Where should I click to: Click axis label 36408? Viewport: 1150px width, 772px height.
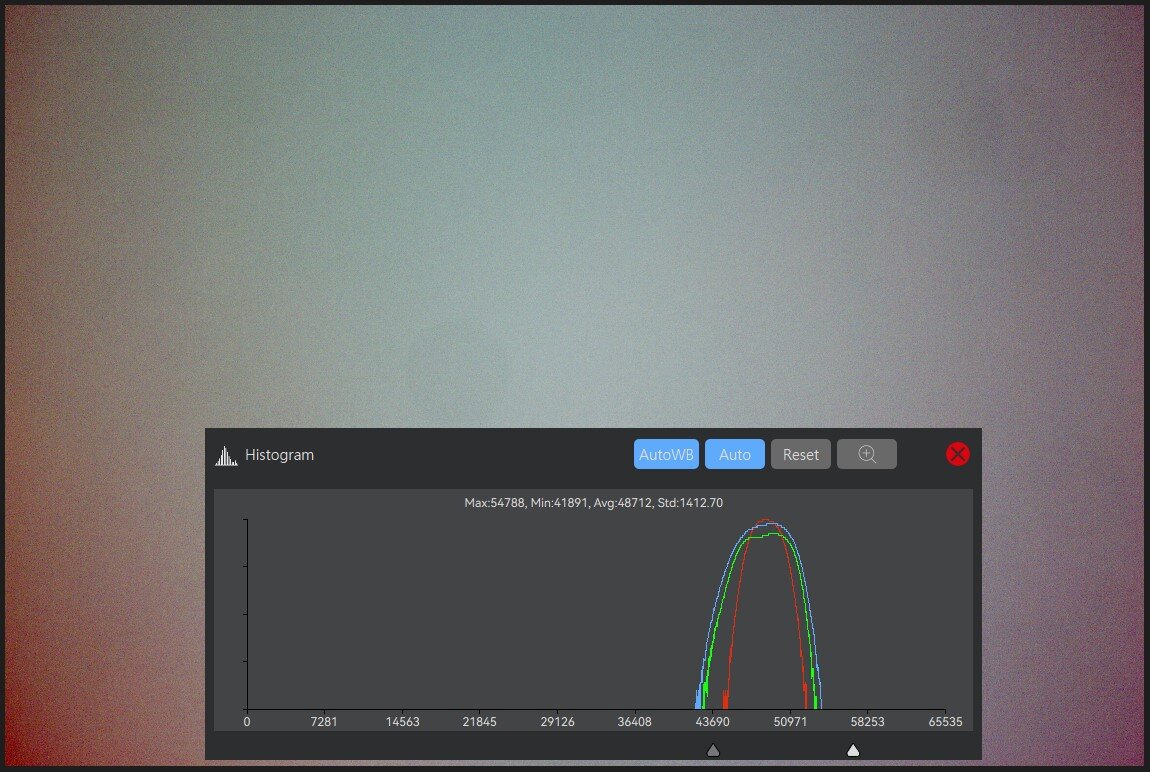[x=634, y=721]
